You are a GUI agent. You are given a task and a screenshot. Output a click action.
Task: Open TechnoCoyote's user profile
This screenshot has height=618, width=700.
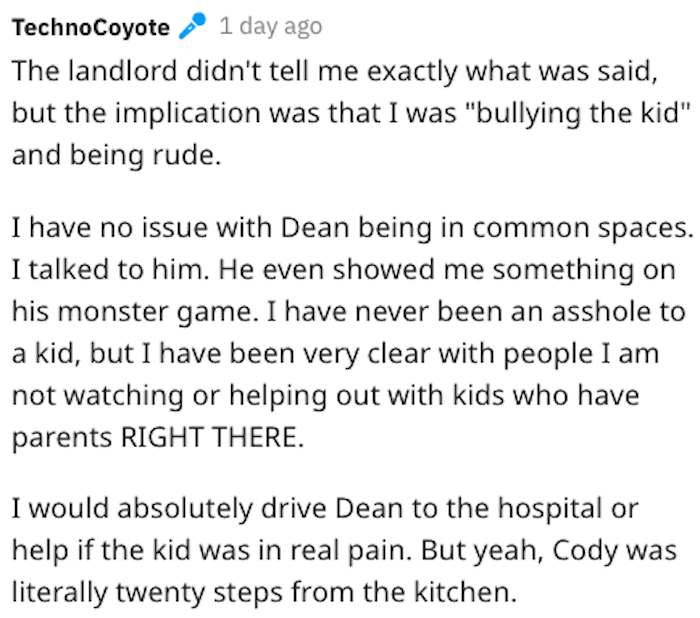tap(91, 27)
